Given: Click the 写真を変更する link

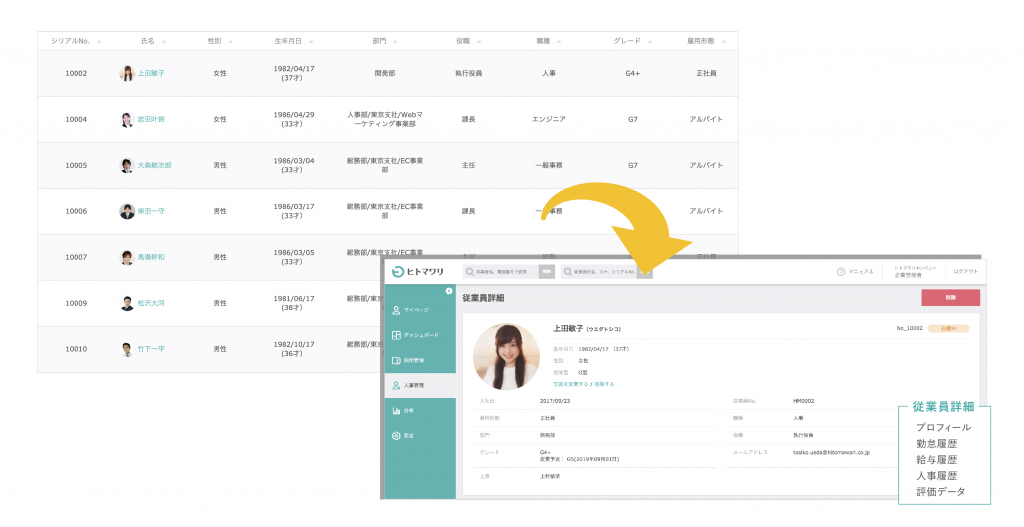Looking at the screenshot, I should coord(571,384).
